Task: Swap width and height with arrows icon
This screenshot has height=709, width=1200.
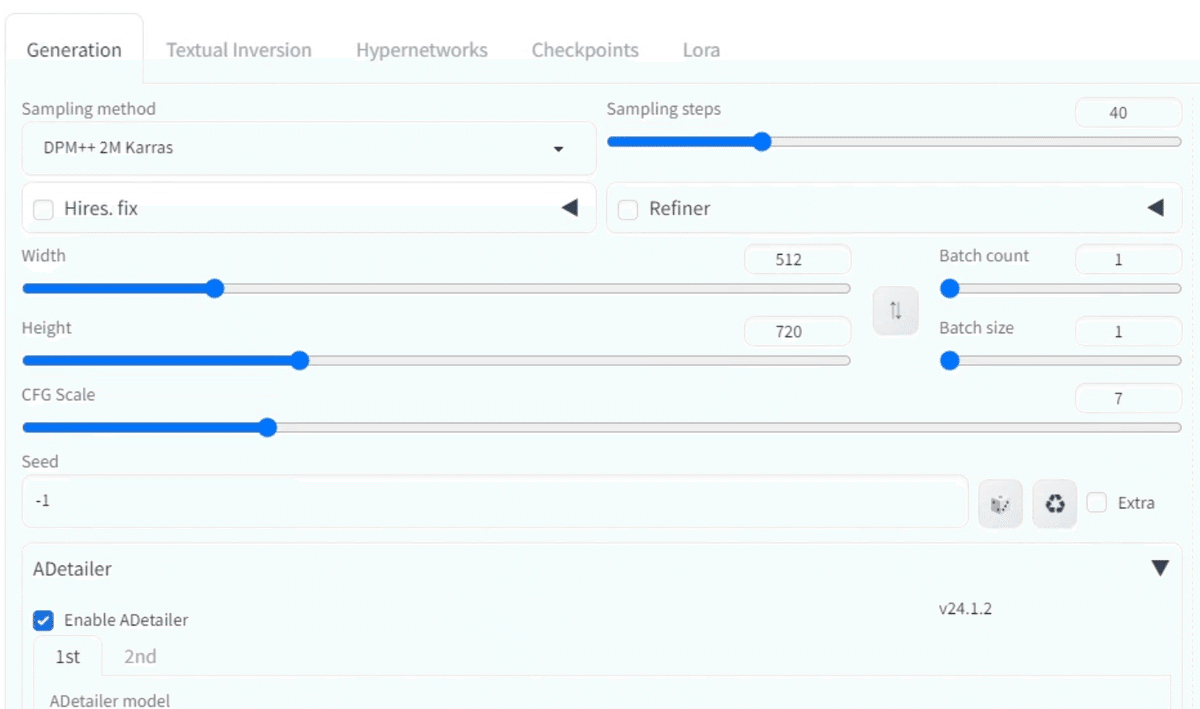Action: point(895,311)
